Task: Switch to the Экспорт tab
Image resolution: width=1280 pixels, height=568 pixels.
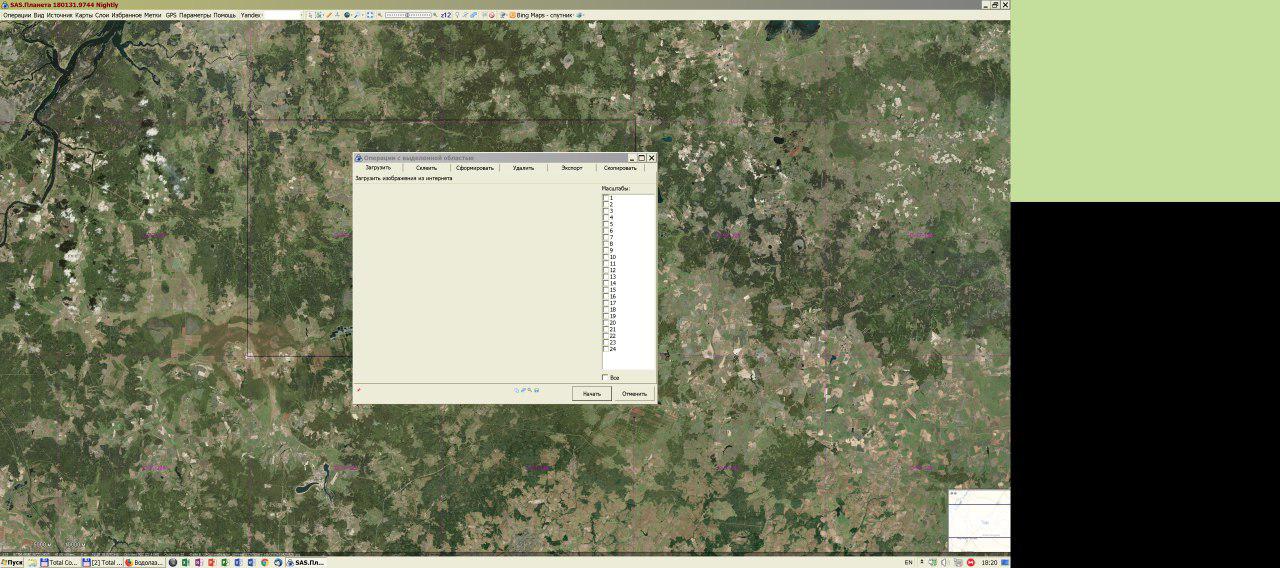Action: click(x=572, y=168)
